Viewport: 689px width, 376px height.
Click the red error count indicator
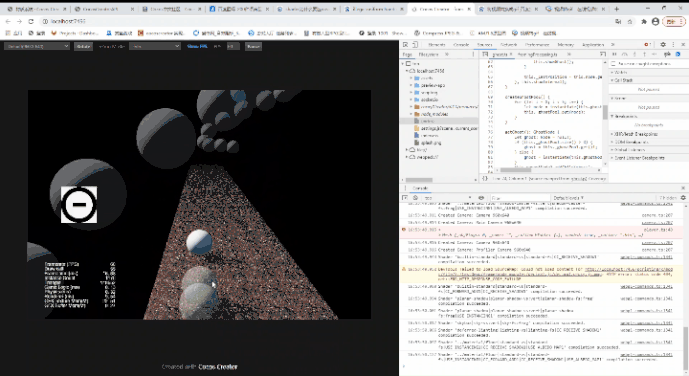647,44
